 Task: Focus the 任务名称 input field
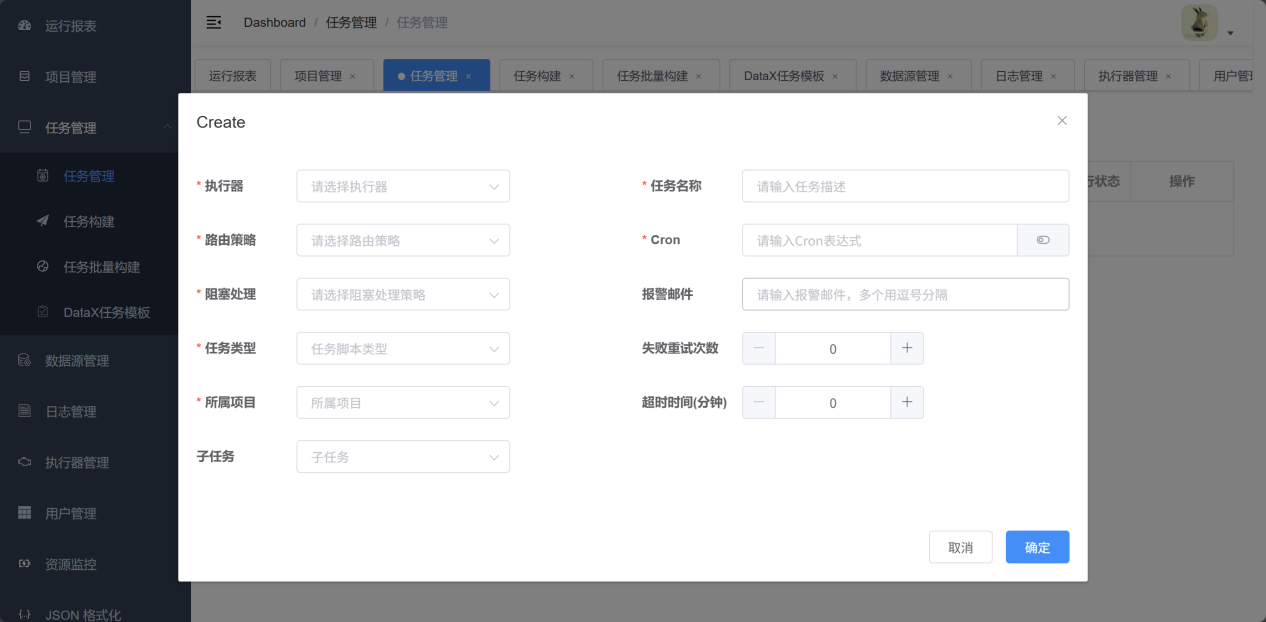(x=905, y=186)
